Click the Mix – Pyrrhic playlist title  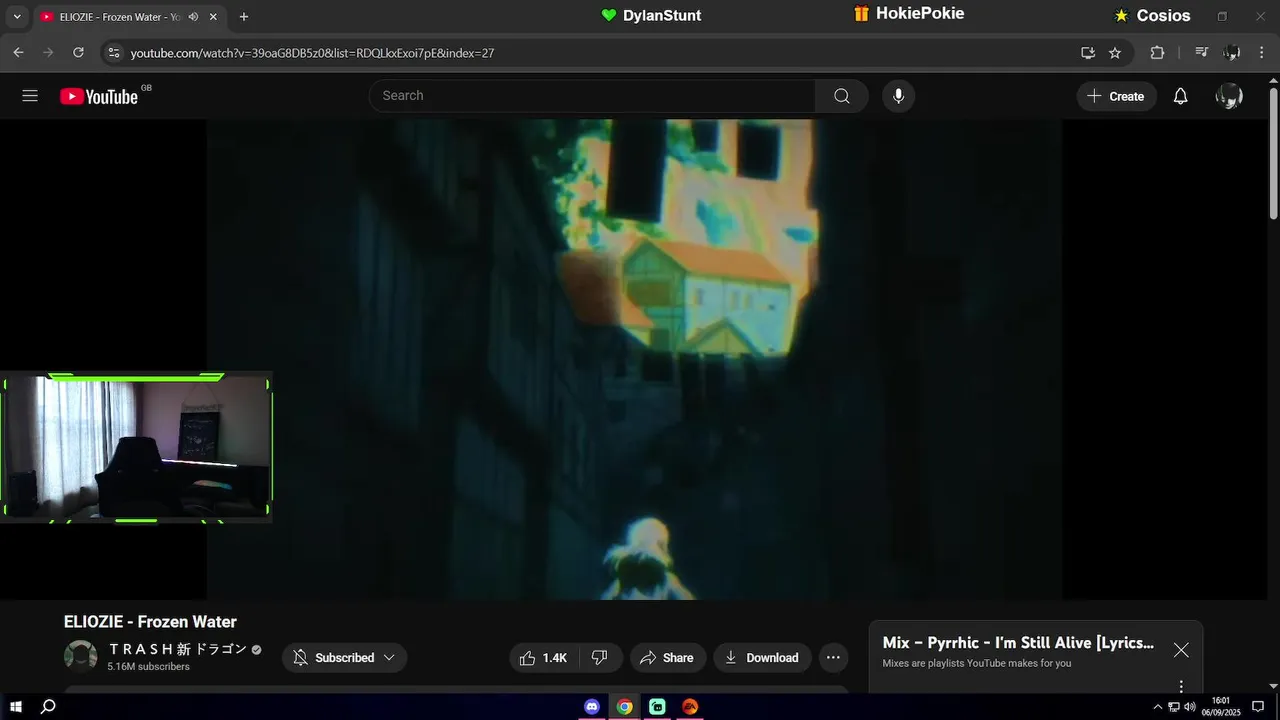click(1018, 643)
